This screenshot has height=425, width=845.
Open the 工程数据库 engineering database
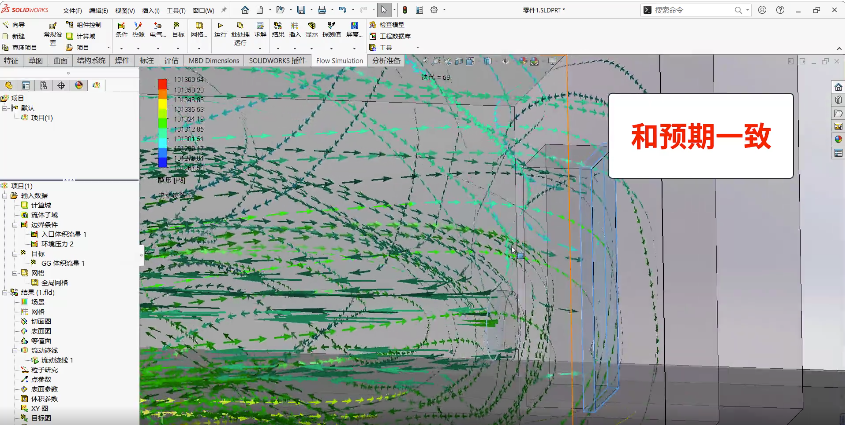coord(390,36)
